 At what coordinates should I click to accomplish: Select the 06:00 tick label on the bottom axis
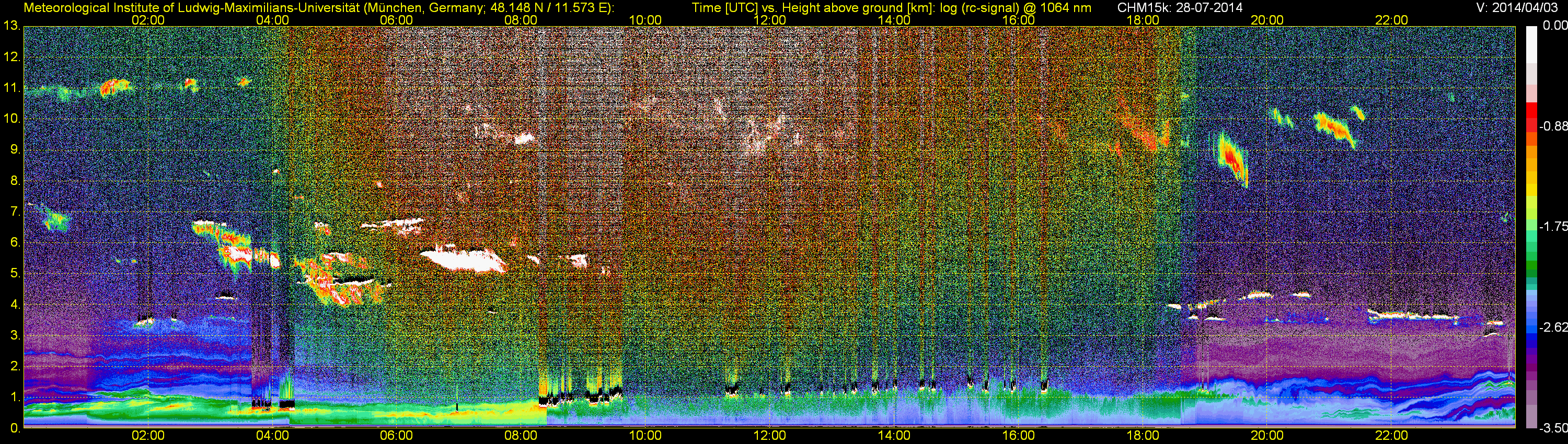[396, 436]
